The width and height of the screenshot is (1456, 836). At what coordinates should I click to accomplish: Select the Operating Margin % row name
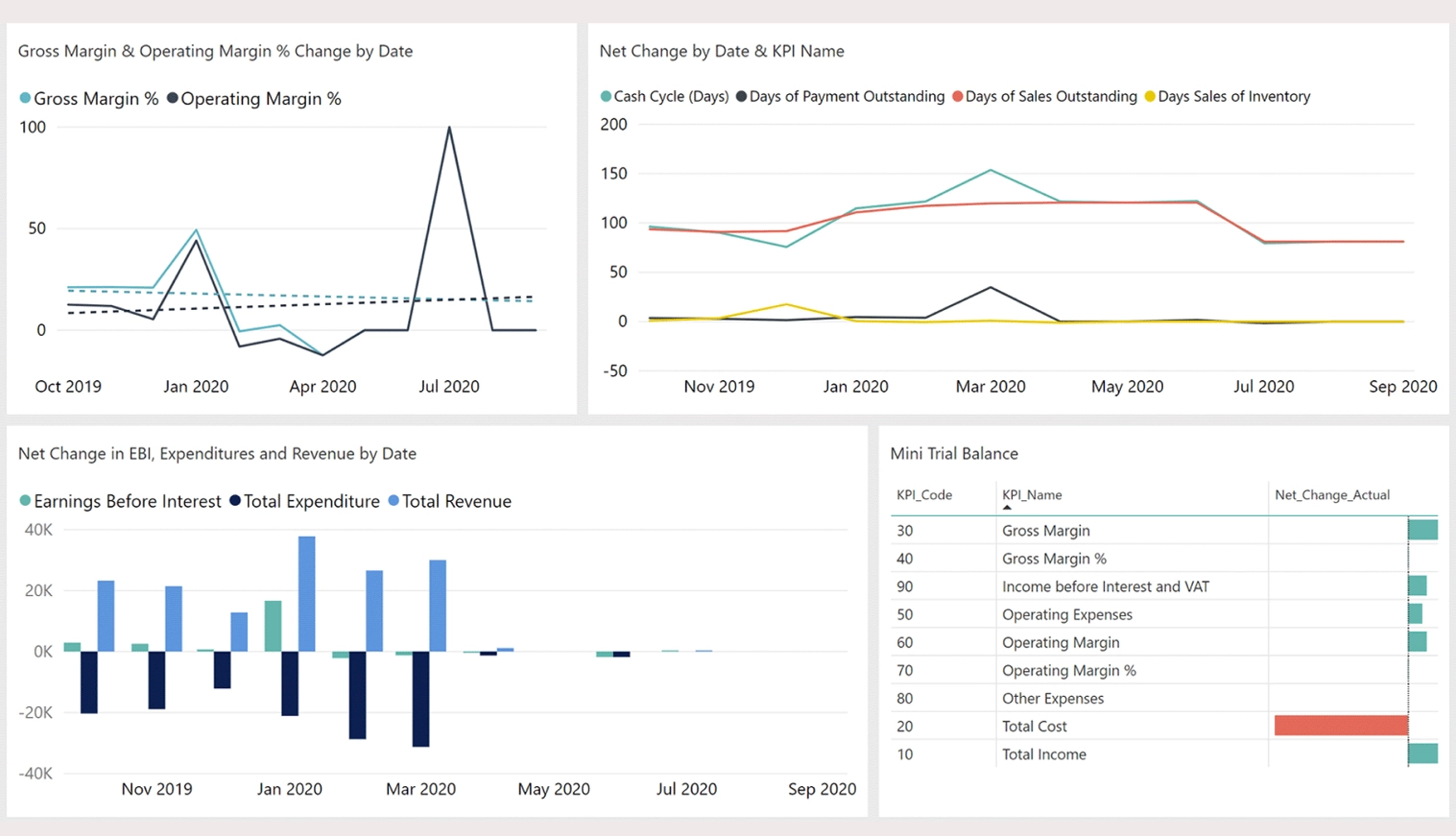coord(1069,670)
